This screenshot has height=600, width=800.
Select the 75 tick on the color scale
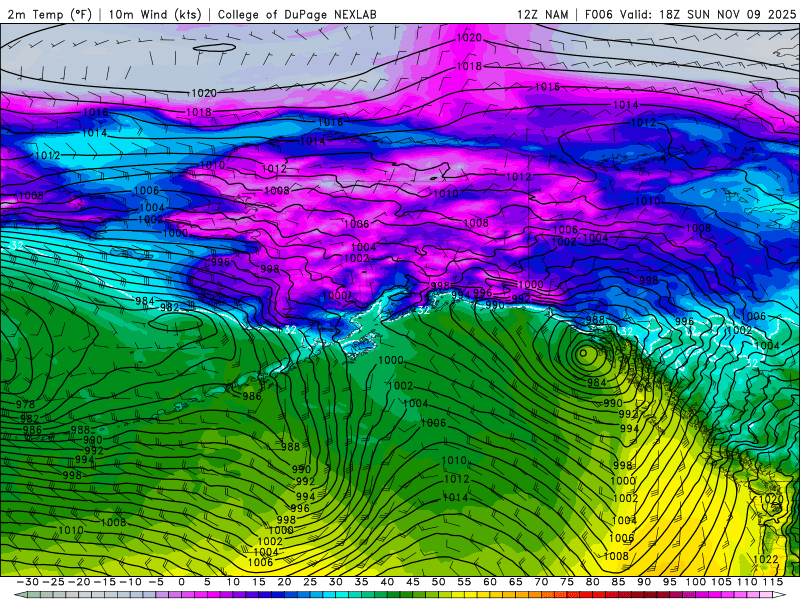pos(567,582)
